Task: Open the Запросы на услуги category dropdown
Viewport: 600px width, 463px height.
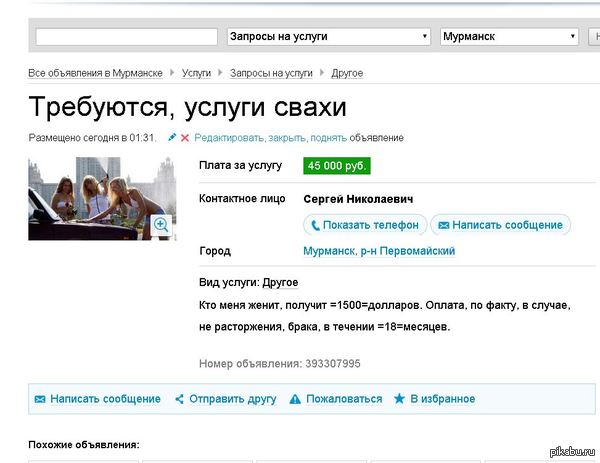Action: (x=329, y=37)
